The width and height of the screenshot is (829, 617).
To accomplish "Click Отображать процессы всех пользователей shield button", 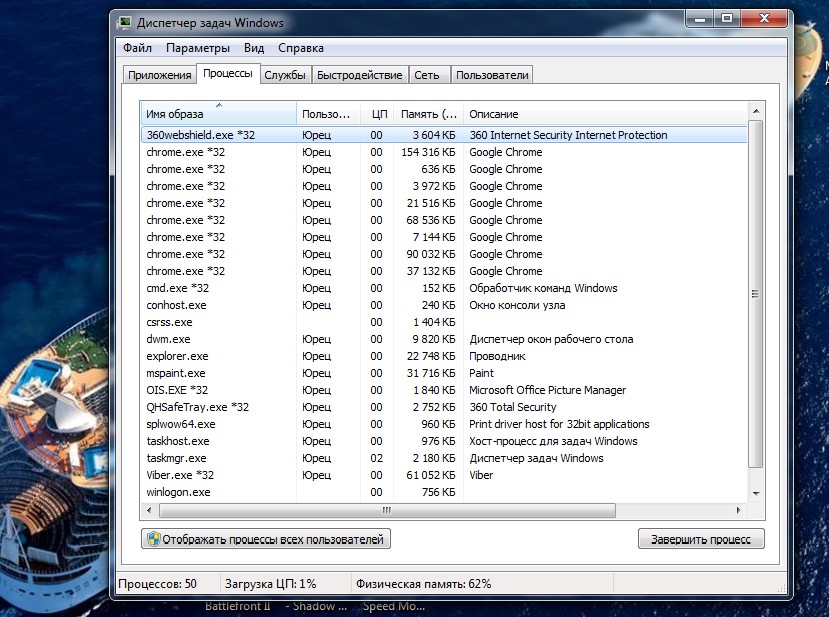I will pos(265,539).
